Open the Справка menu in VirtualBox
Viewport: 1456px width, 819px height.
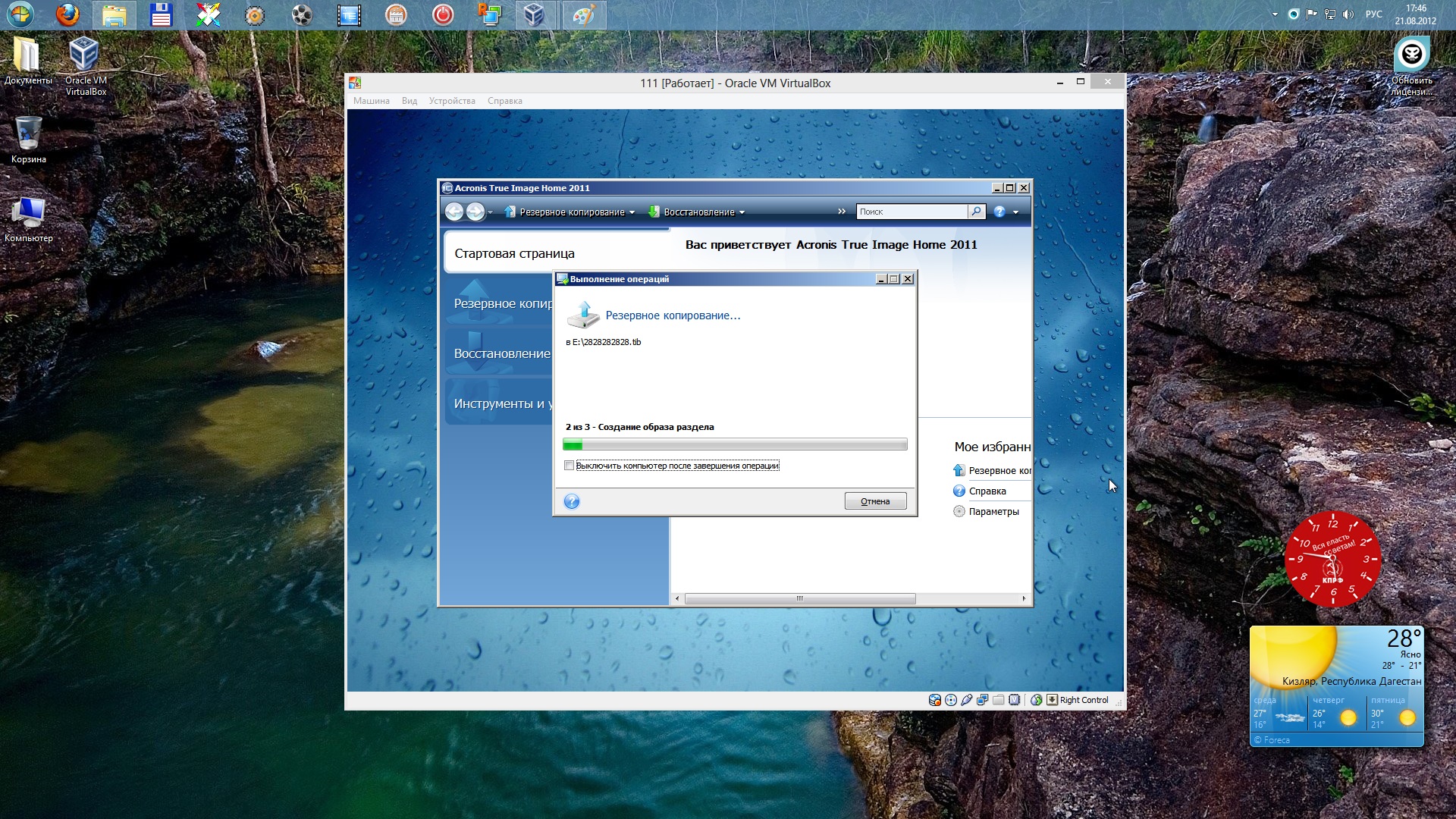pos(505,101)
